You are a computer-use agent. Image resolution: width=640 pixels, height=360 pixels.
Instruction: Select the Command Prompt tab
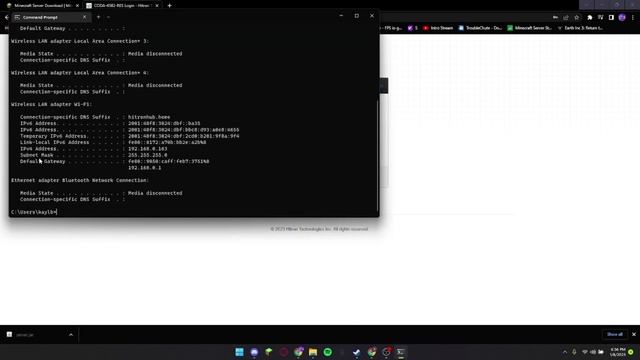(51, 17)
